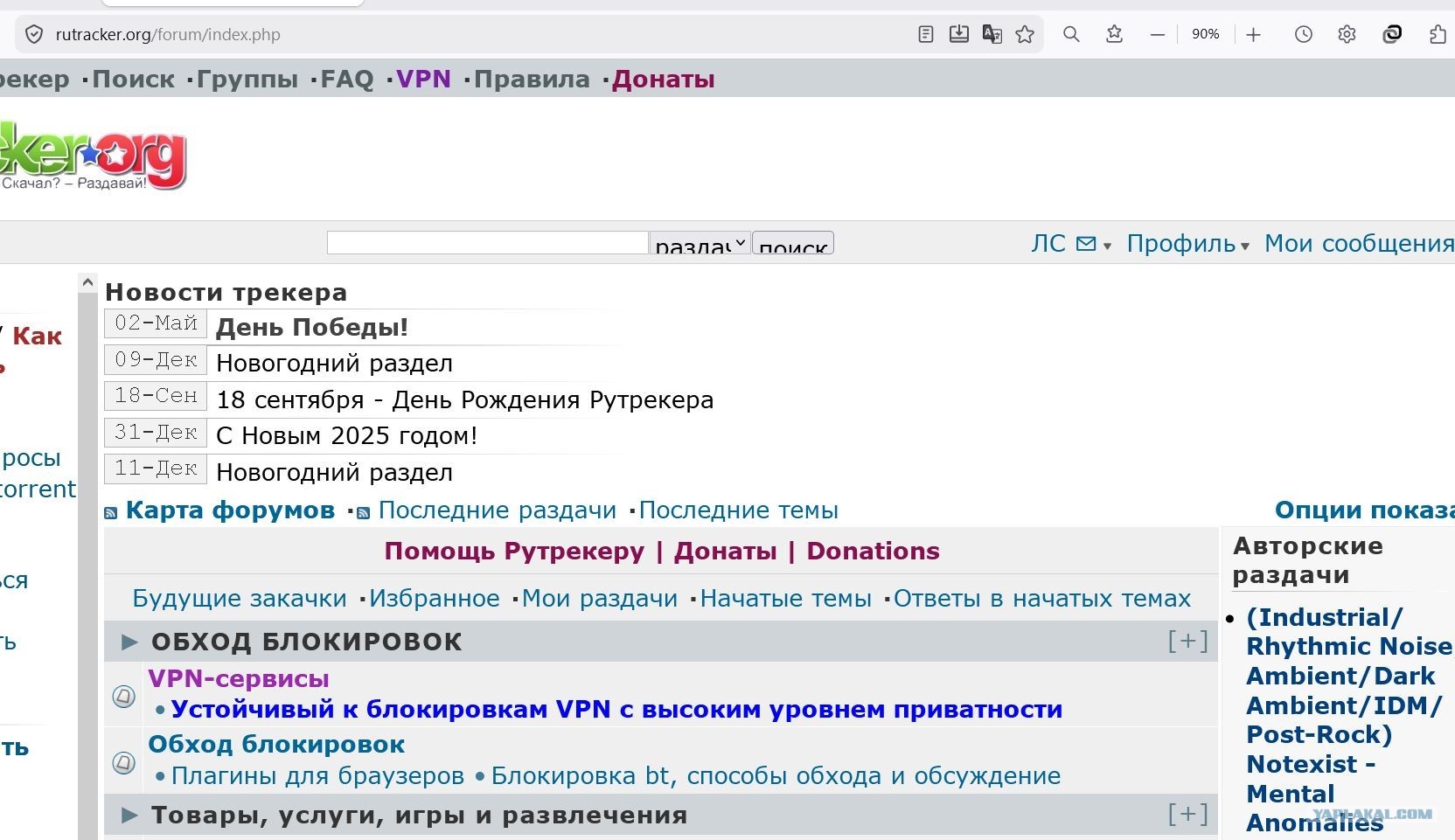Click the forum search text field
Screen dimensions: 1455x840
click(x=487, y=243)
